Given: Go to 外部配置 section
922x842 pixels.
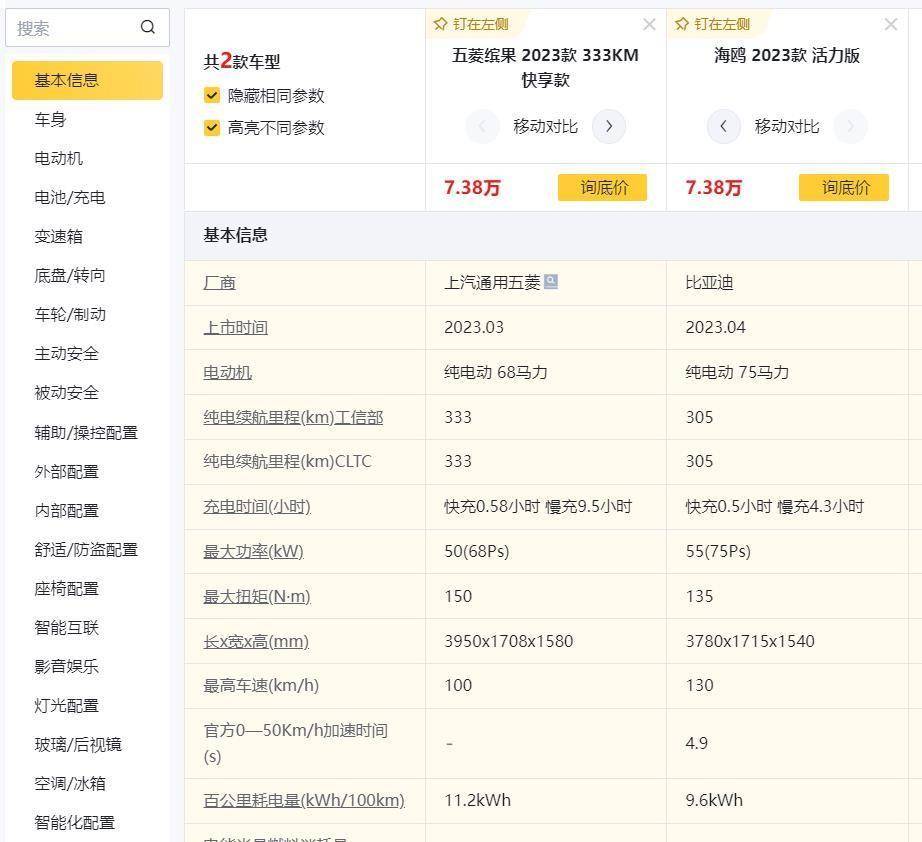Looking at the screenshot, I should point(66,472).
